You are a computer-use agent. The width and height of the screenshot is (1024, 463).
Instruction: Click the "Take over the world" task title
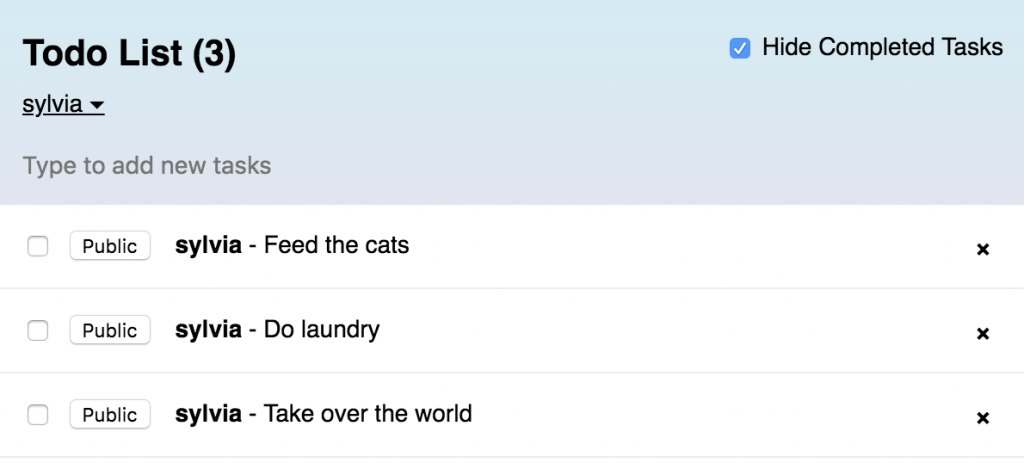pyautogui.click(x=367, y=413)
